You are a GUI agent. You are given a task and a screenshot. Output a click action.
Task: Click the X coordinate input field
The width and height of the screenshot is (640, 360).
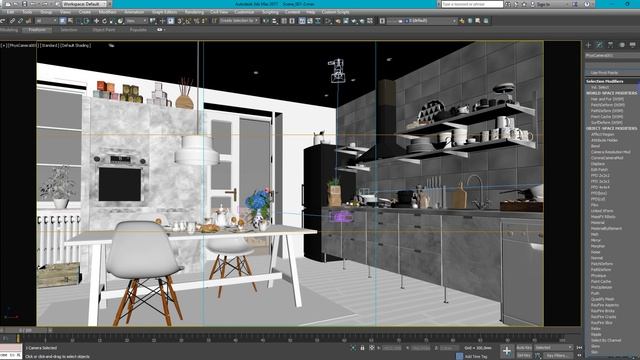[392, 348]
